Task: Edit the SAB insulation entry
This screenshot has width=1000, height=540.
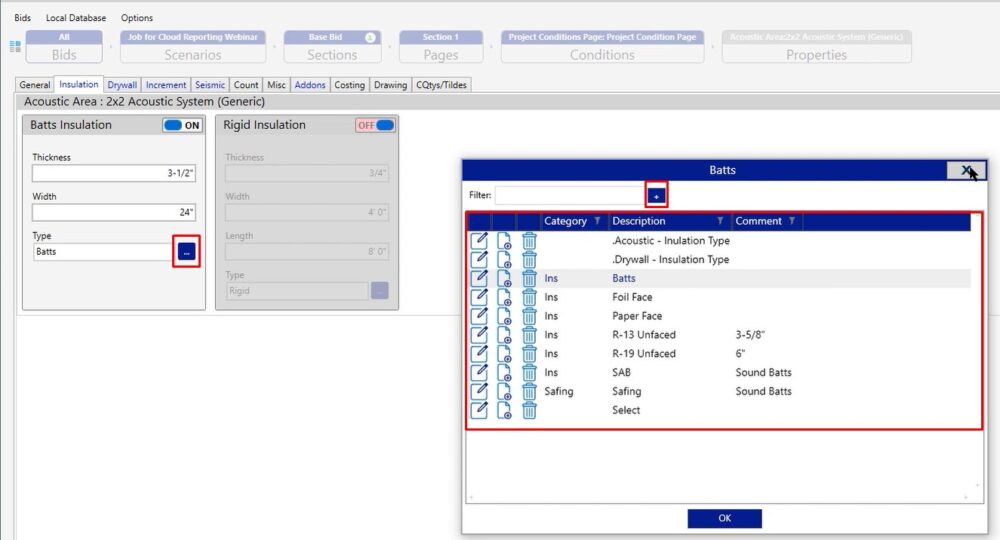Action: (x=479, y=372)
